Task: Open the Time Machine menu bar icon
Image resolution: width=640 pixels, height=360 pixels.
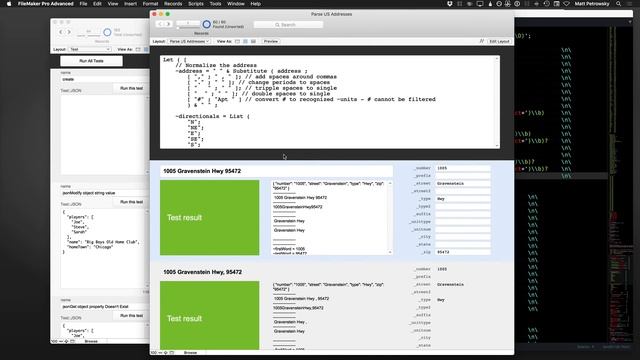Action: [x=547, y=4]
